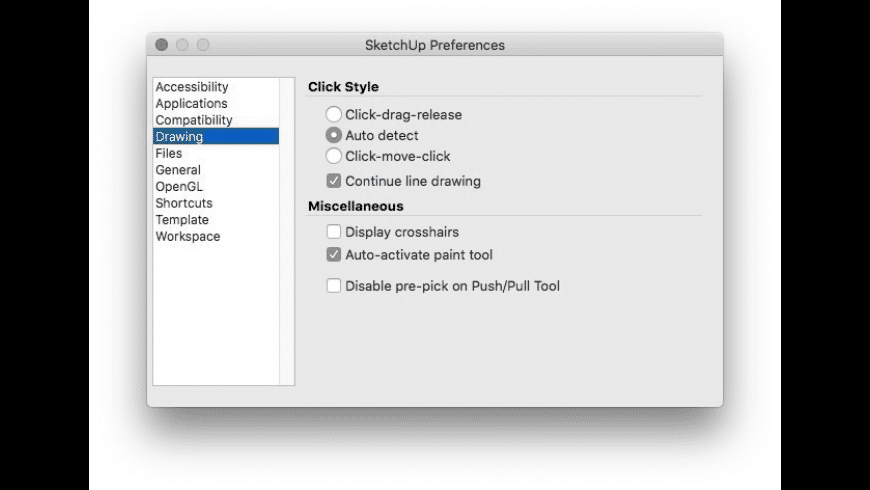Select the Compatibility category
This screenshot has width=870, height=490.
click(x=194, y=120)
